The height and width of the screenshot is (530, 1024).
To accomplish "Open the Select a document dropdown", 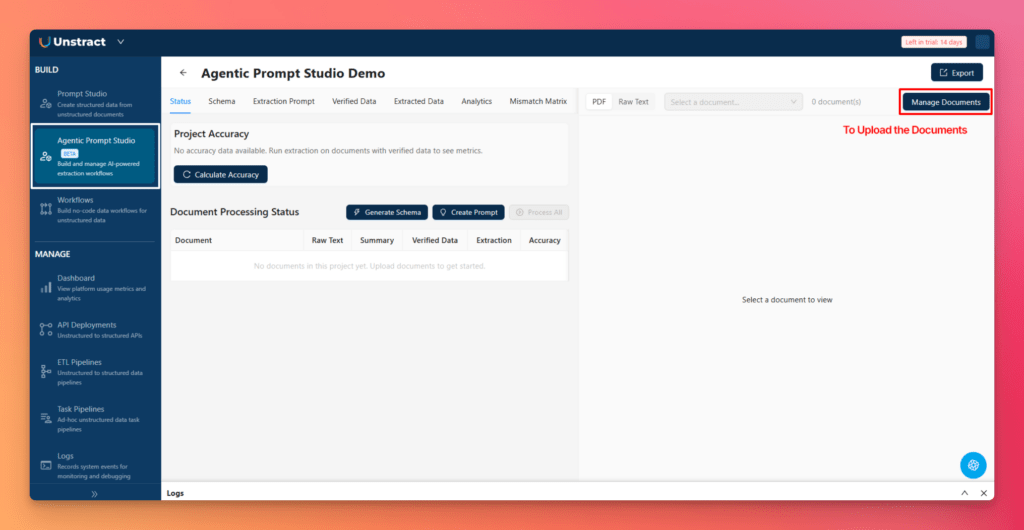I will click(x=733, y=102).
